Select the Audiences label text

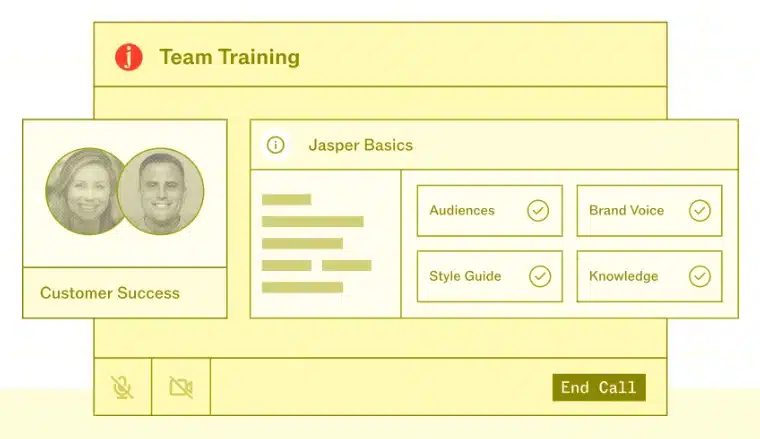point(462,210)
